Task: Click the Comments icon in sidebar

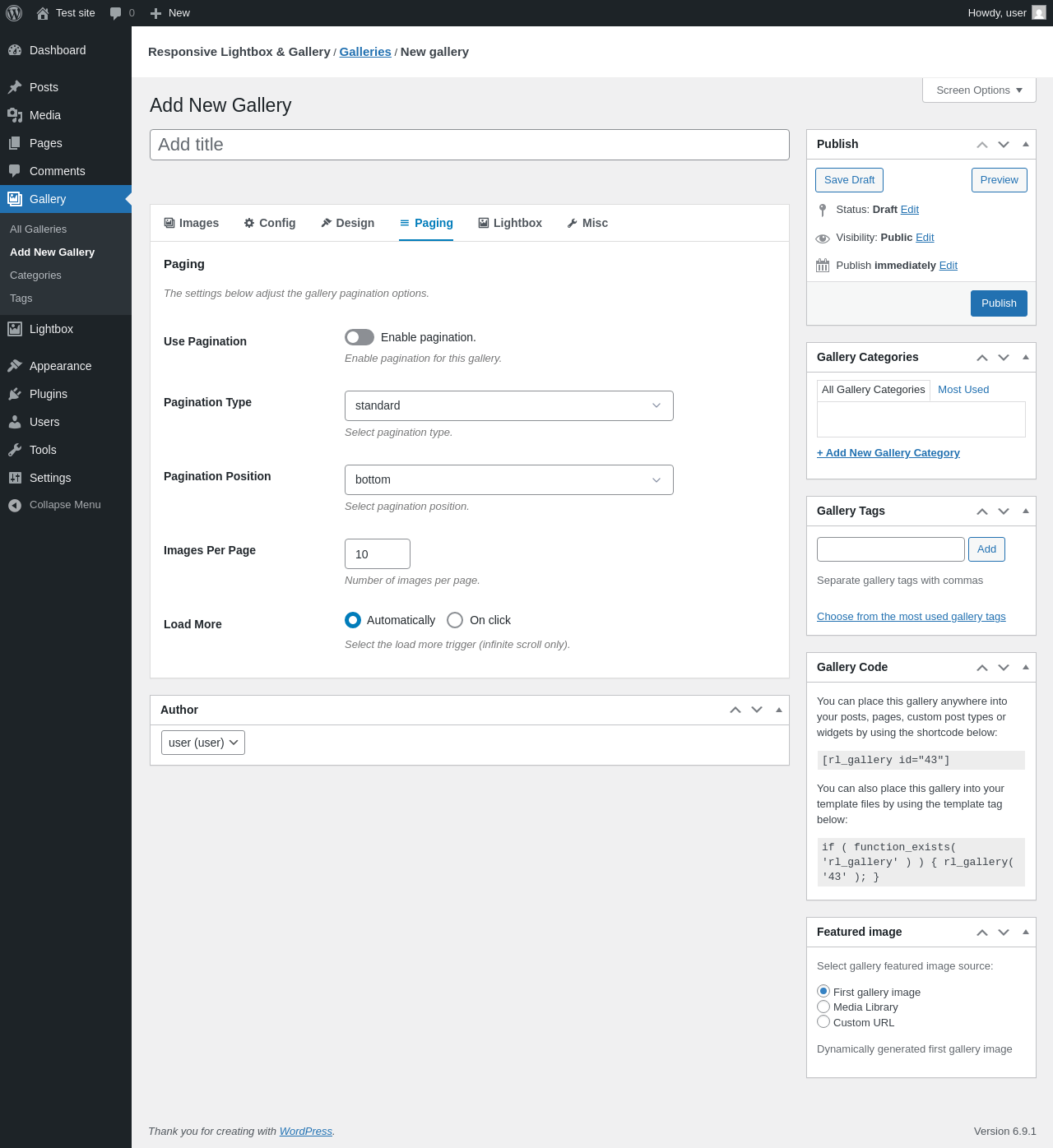Action: pyautogui.click(x=15, y=171)
